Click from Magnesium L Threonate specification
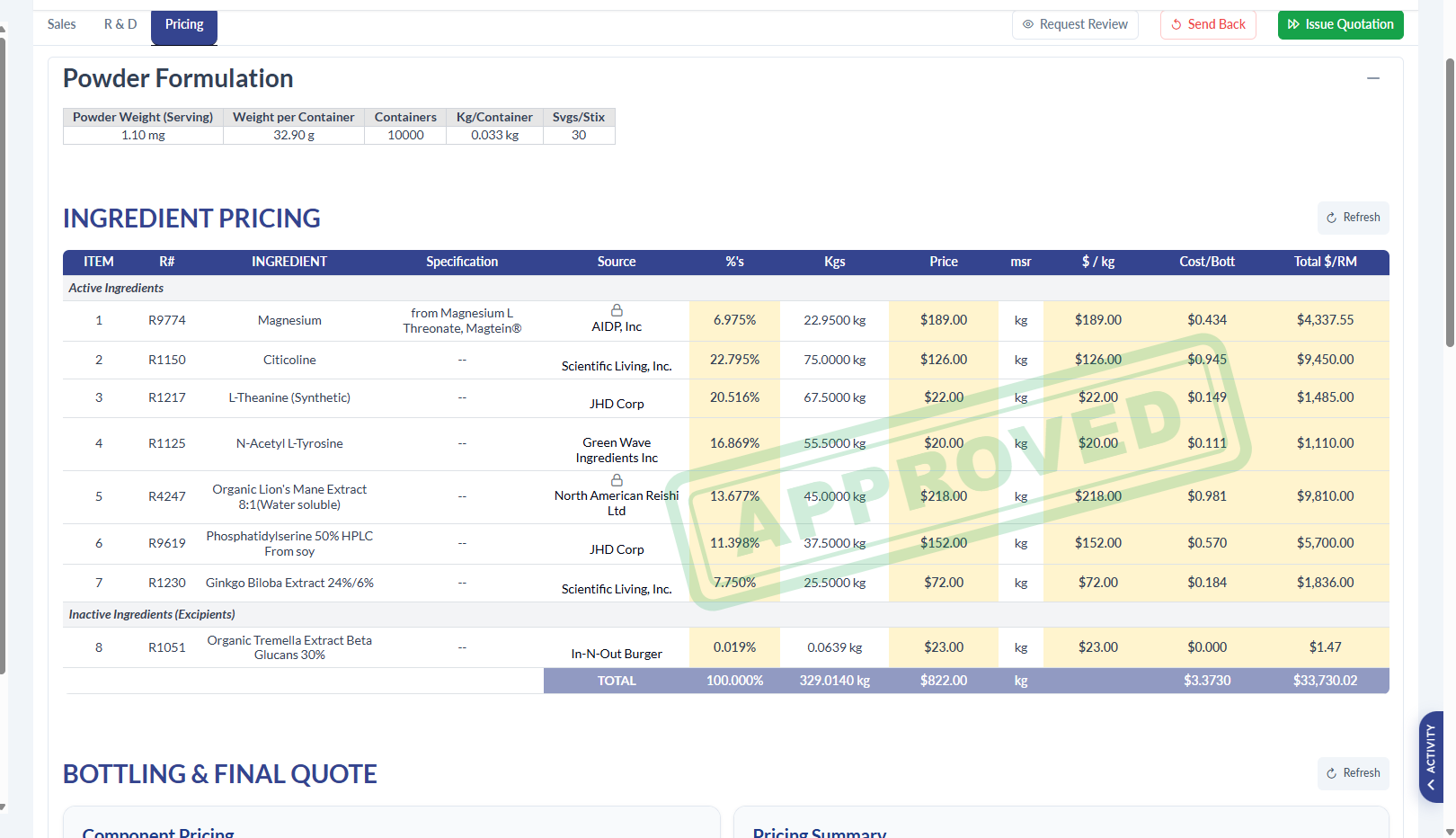 pos(462,320)
